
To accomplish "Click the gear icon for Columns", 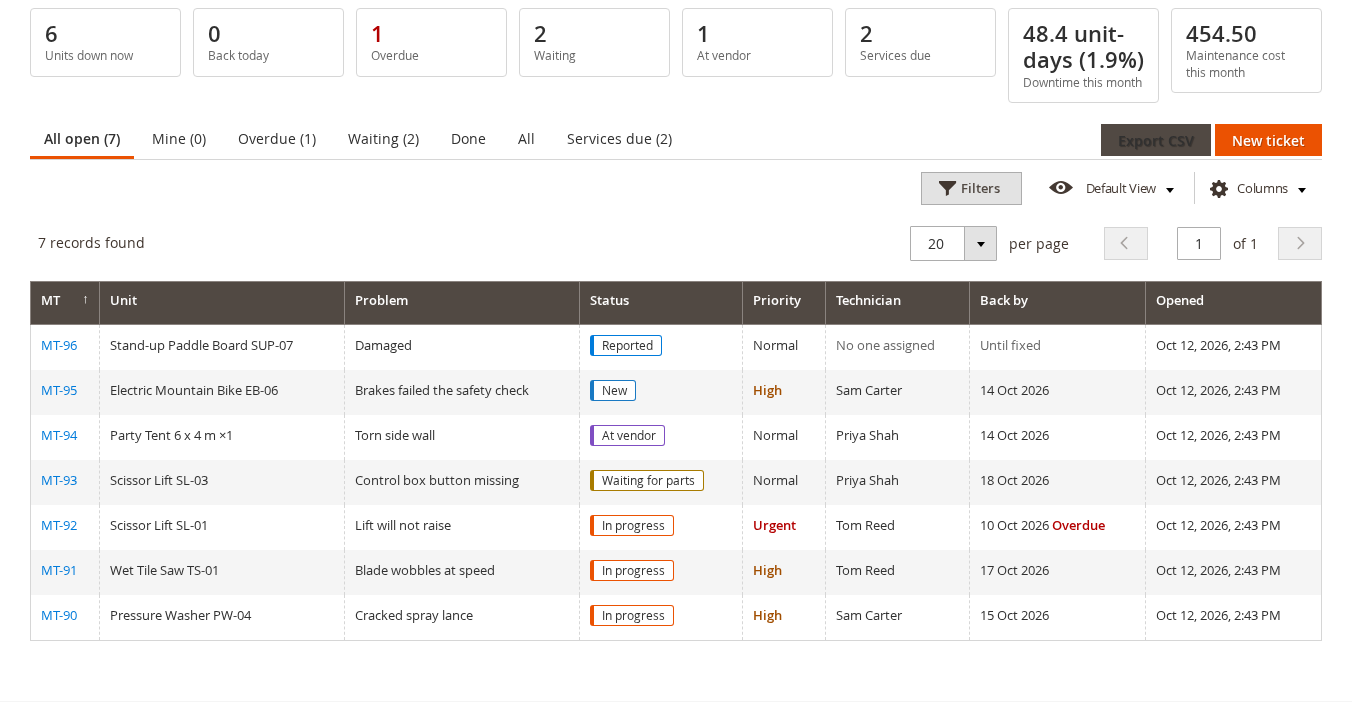I will (x=1219, y=189).
